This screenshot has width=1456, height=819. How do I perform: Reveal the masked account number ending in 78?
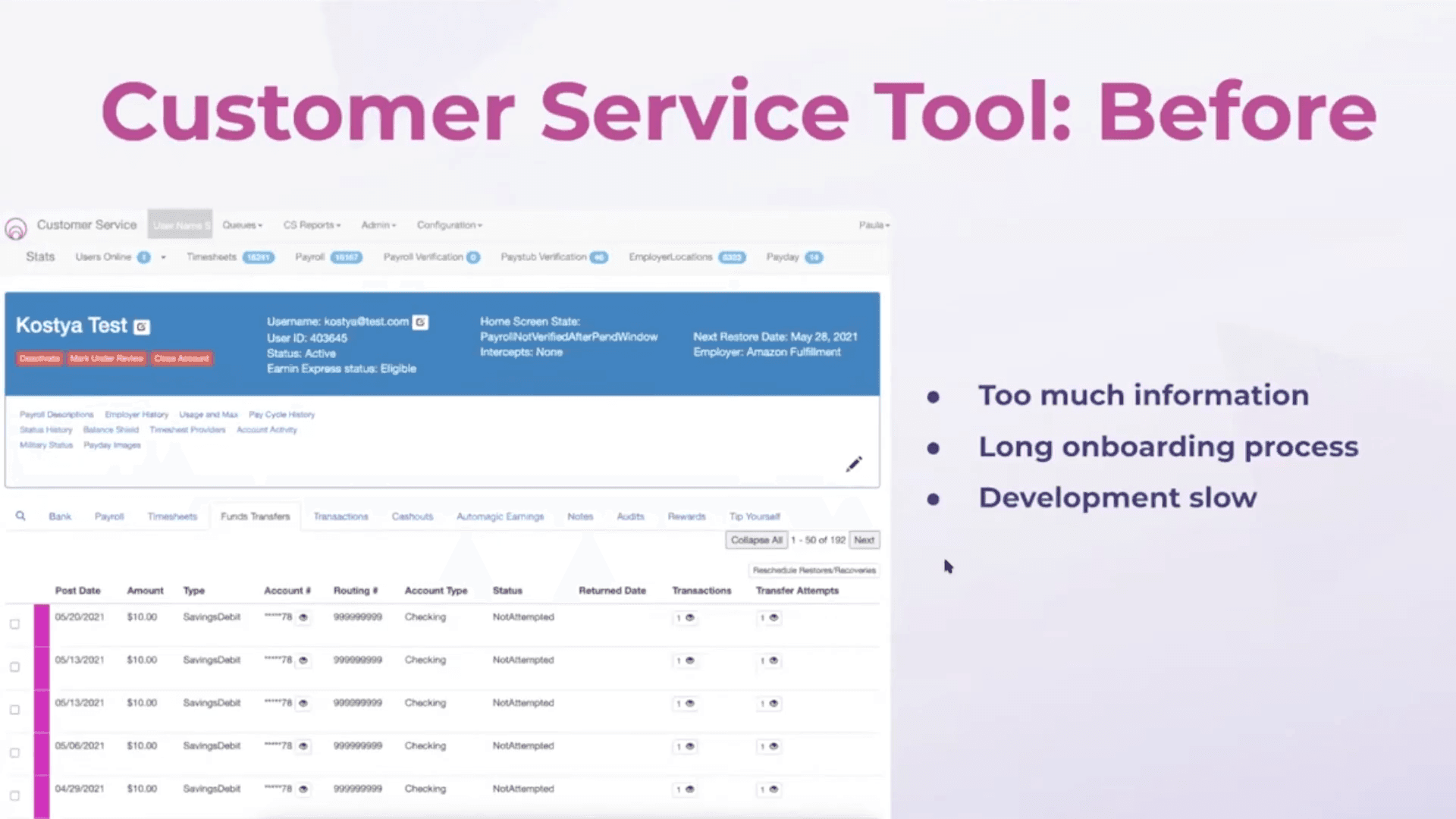click(303, 617)
